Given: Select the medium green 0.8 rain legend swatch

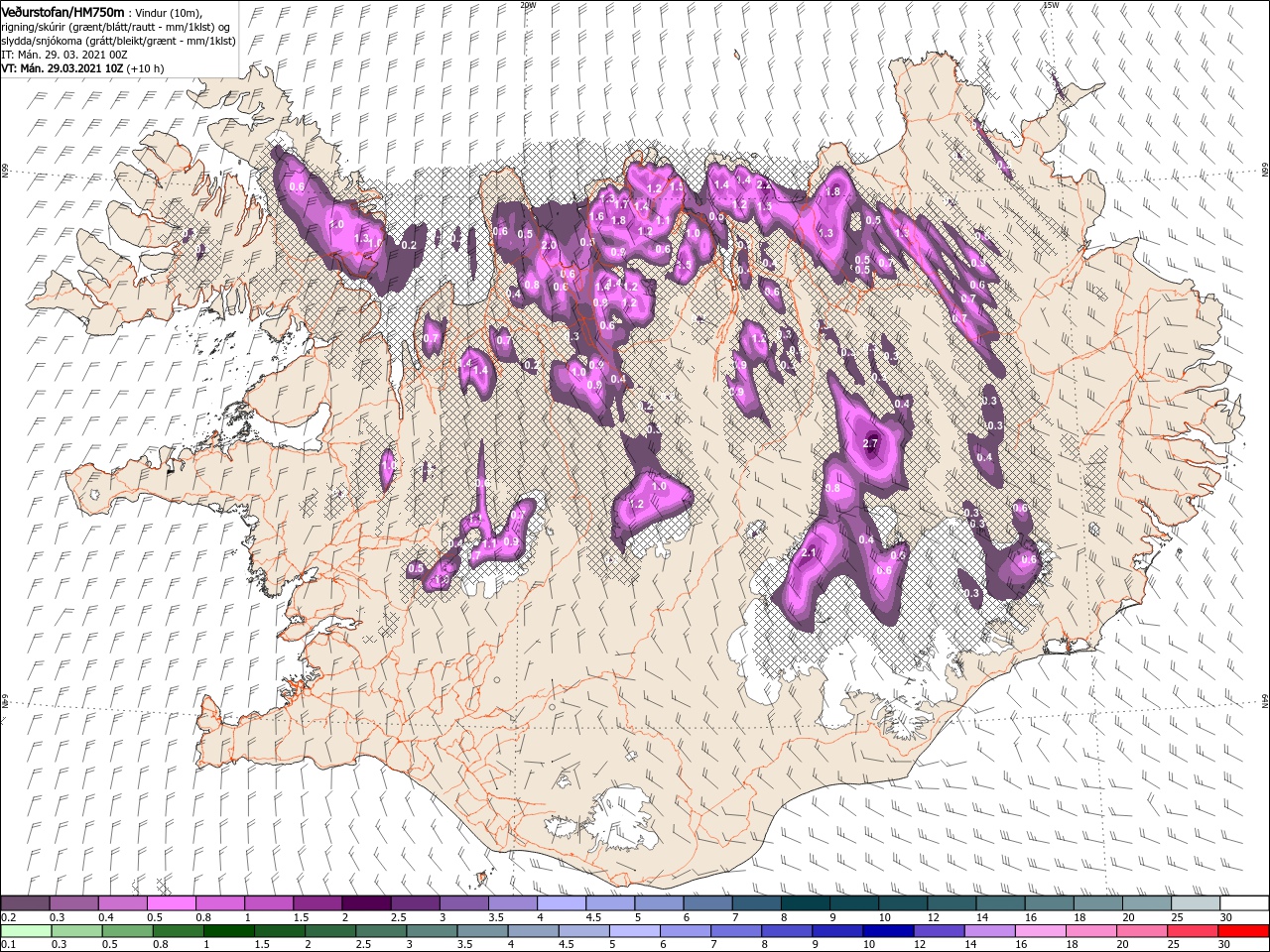Looking at the screenshot, I should (178, 931).
